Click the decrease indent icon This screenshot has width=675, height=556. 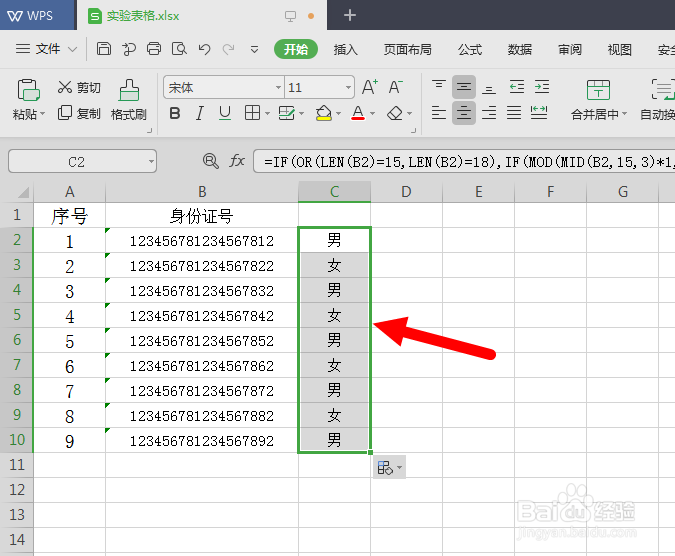pyautogui.click(x=517, y=87)
